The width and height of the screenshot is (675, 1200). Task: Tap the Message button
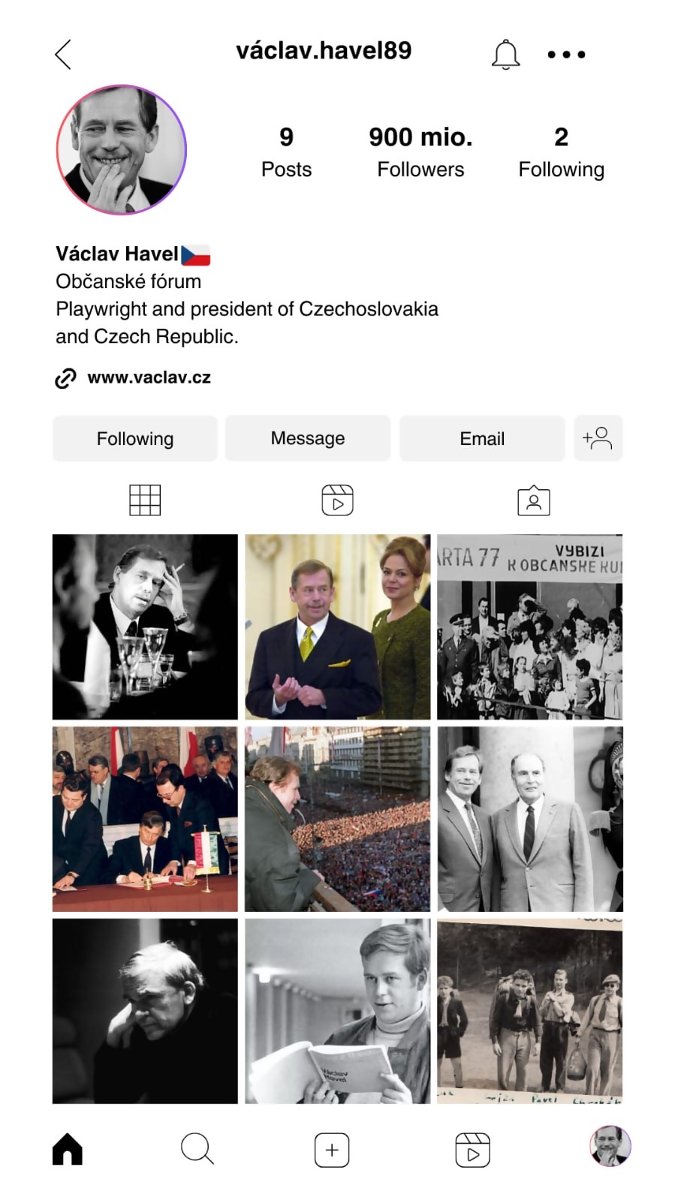[308, 438]
